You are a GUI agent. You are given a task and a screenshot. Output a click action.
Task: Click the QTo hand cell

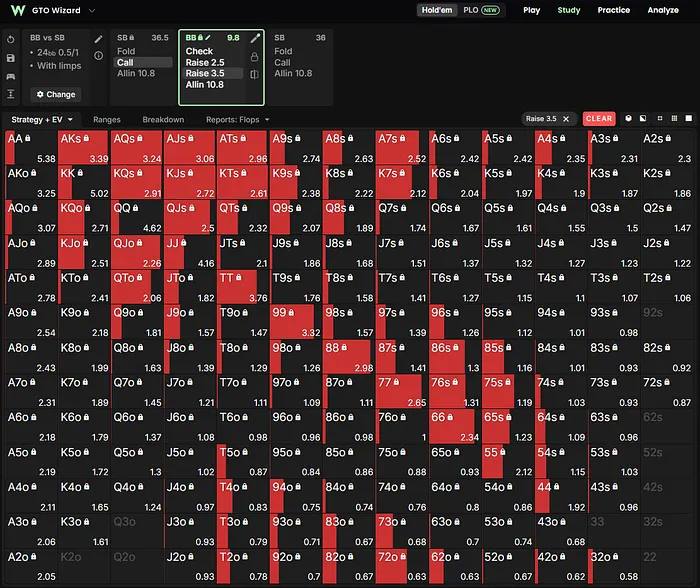137,287
